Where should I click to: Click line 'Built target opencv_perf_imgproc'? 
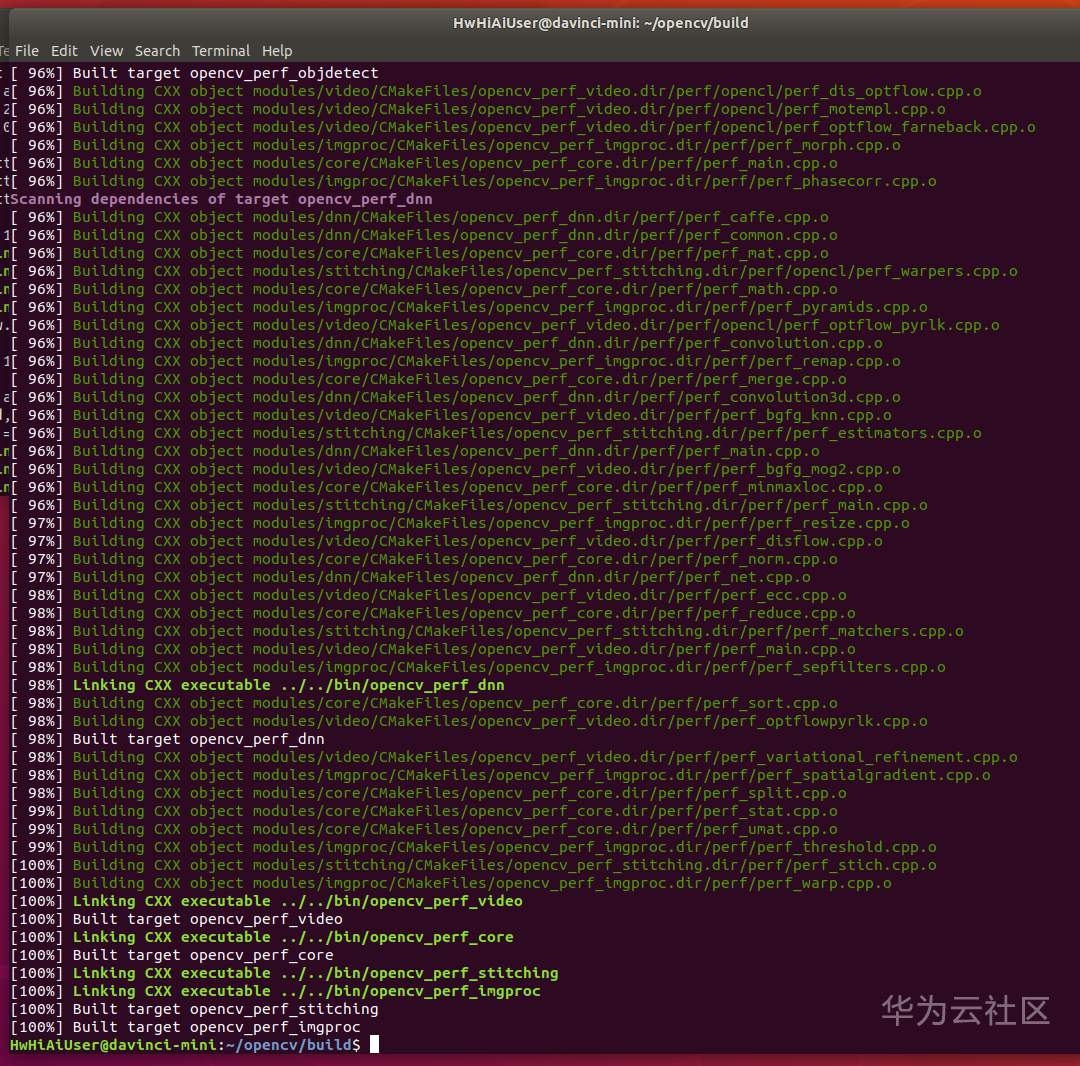pyautogui.click(x=185, y=1027)
